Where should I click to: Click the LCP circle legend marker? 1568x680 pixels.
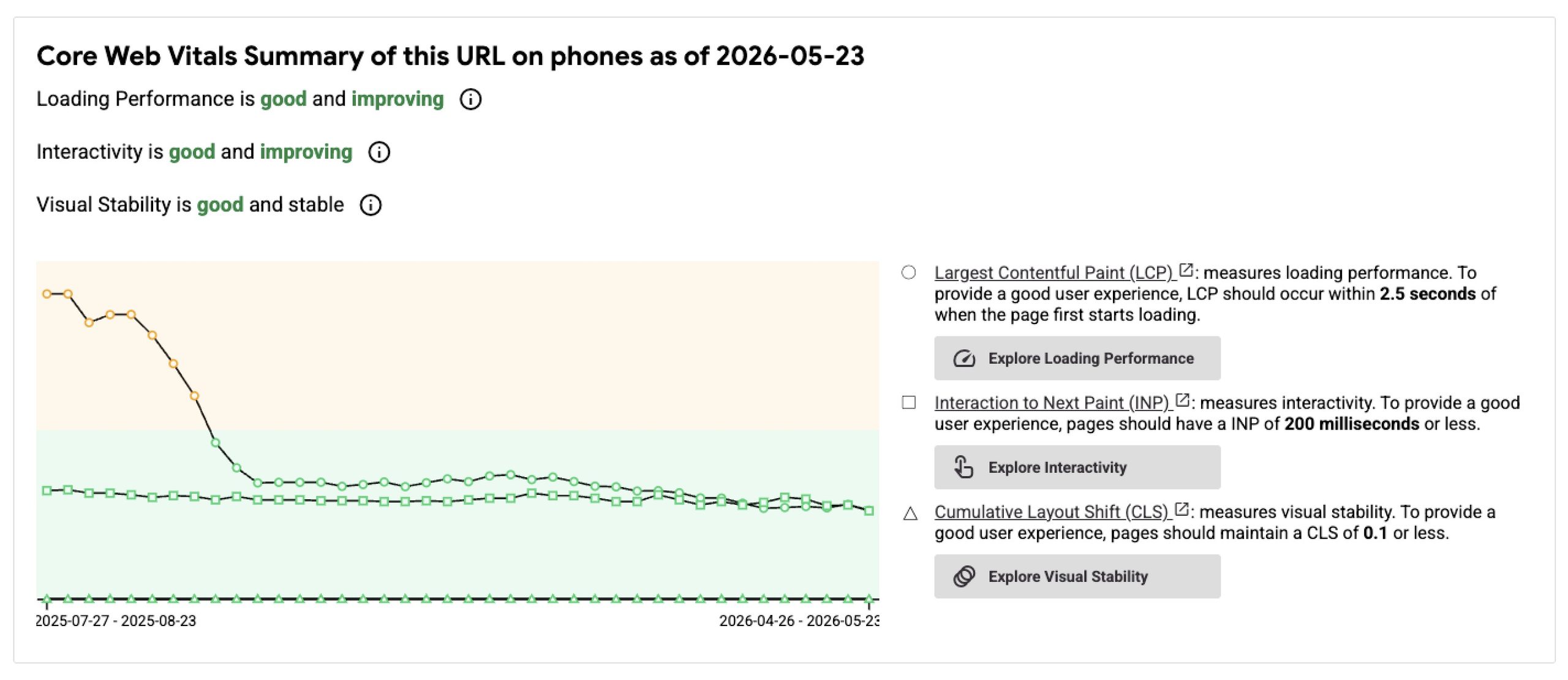coord(909,273)
